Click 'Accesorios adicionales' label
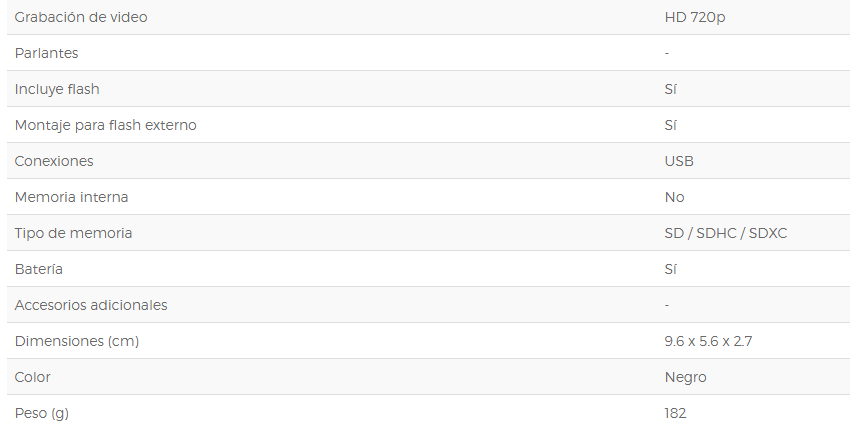This screenshot has width=850, height=438. 91,305
